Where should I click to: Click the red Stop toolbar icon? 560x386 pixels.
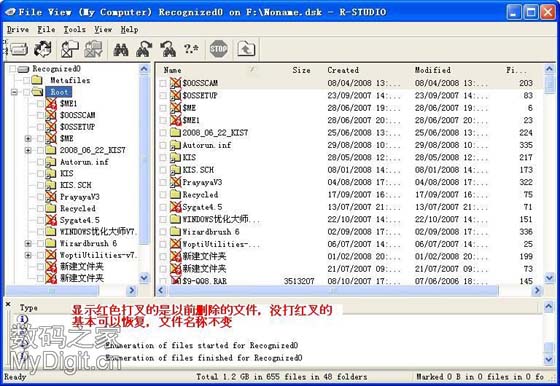[218, 49]
